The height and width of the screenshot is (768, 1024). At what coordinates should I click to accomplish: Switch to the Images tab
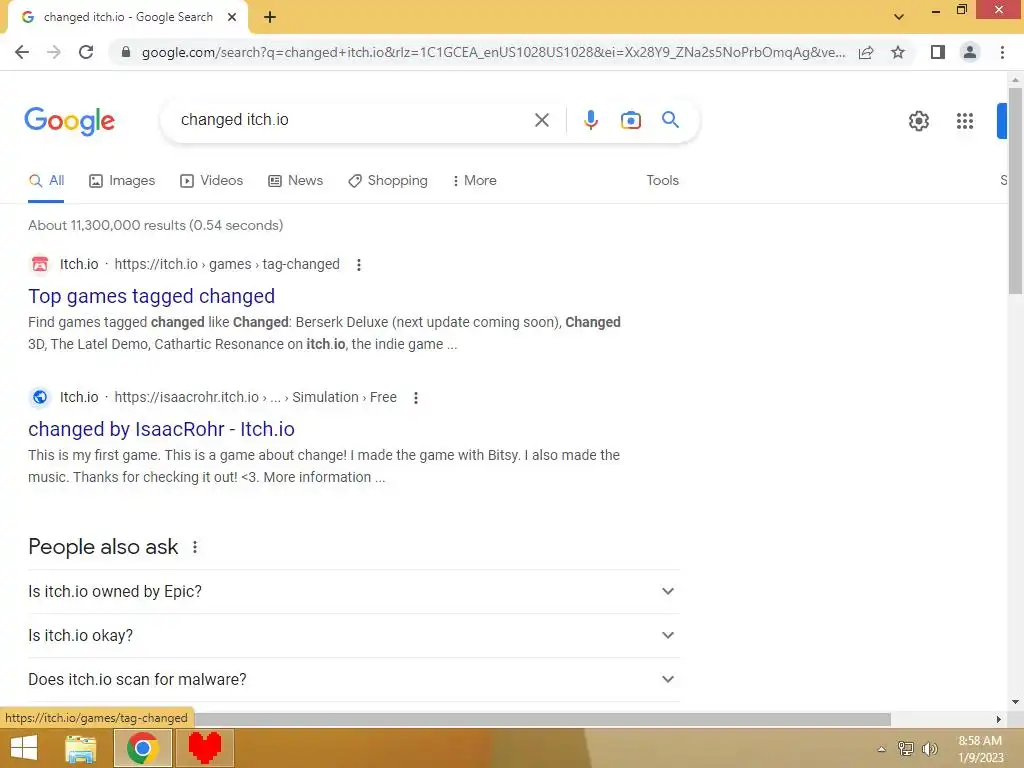(x=122, y=181)
